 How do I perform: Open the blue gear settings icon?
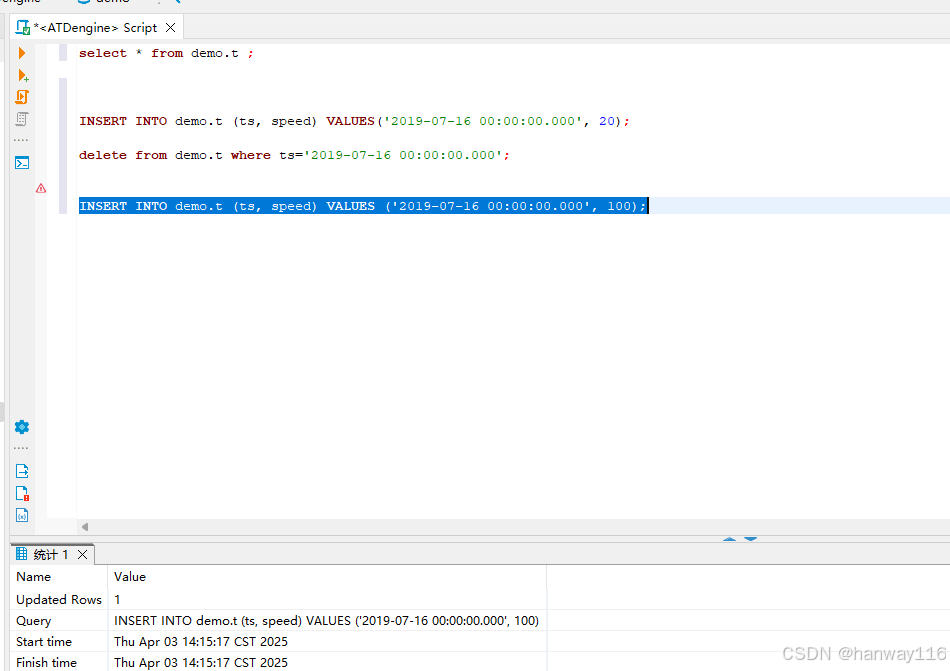(x=22, y=427)
